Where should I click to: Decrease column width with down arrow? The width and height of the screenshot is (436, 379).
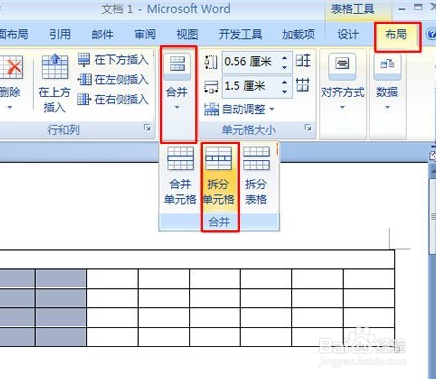285,92
